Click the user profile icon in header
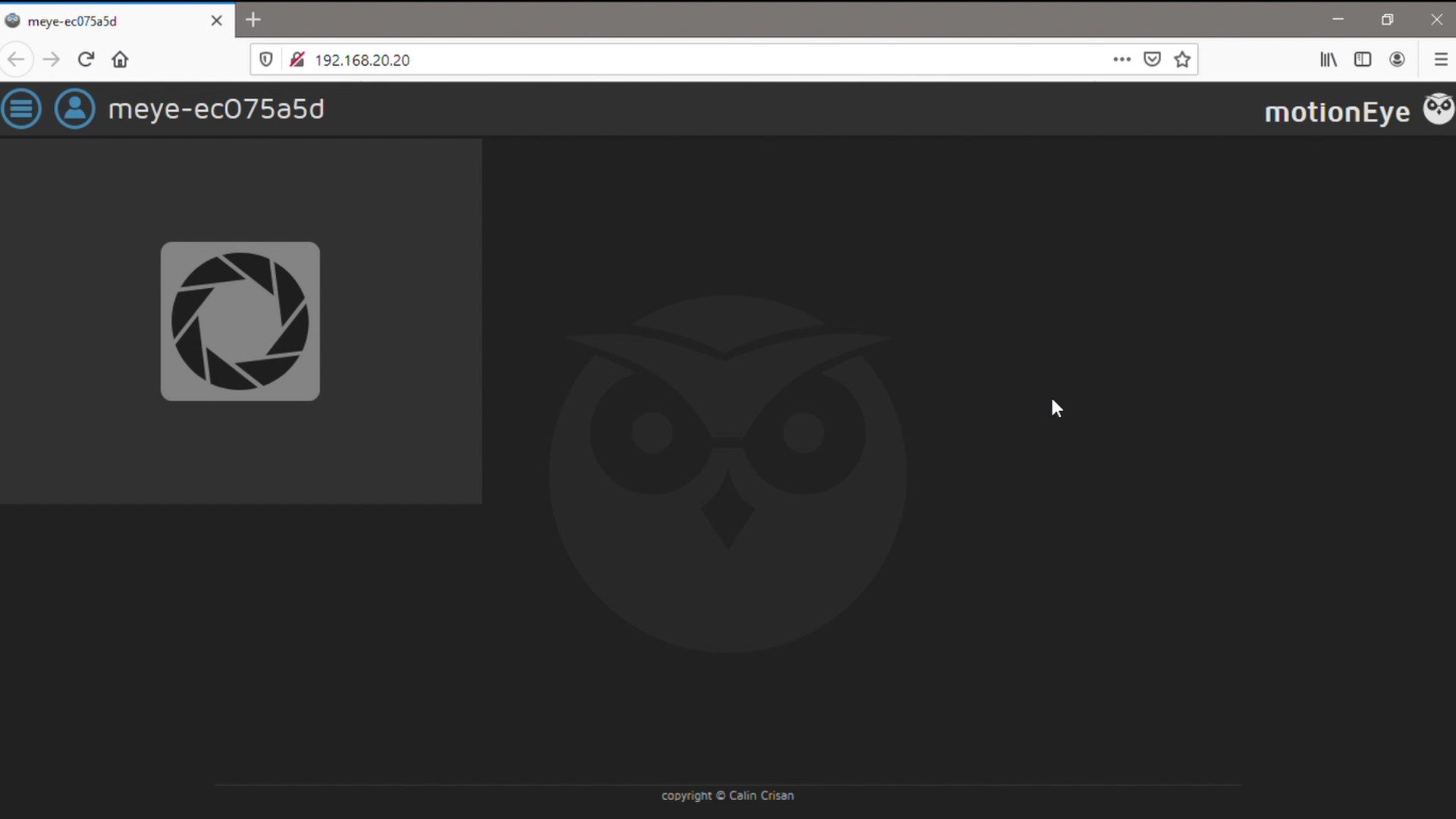 (x=74, y=109)
